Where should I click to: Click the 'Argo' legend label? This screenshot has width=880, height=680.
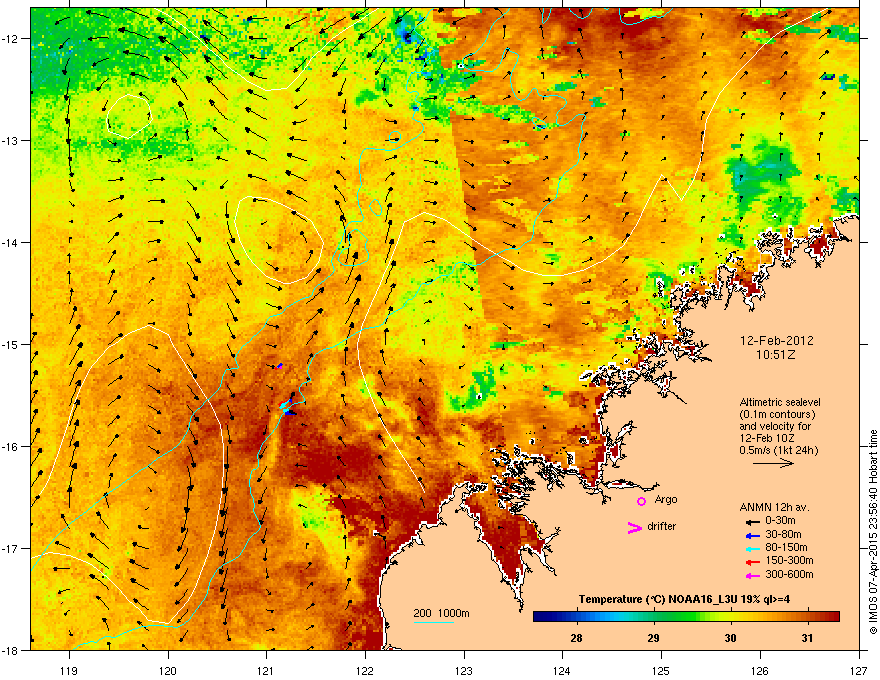click(x=666, y=499)
